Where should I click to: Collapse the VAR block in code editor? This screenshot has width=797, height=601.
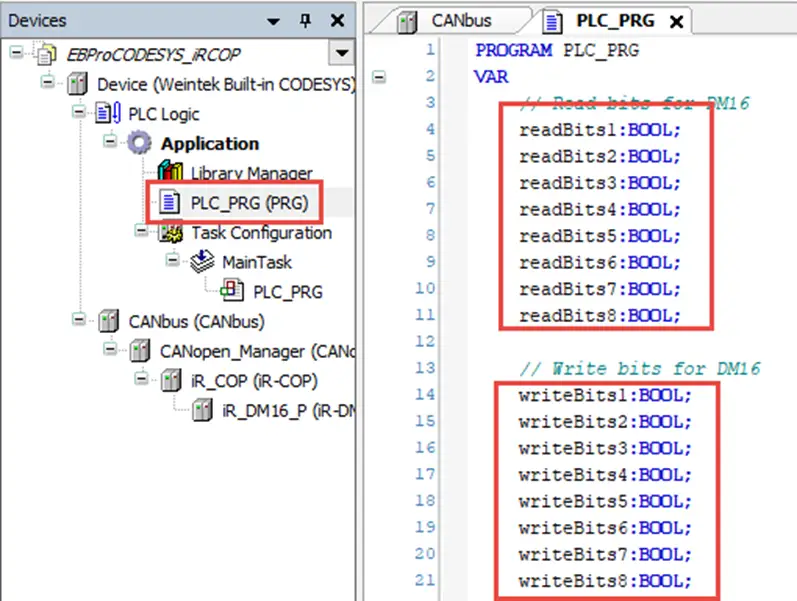[379, 77]
